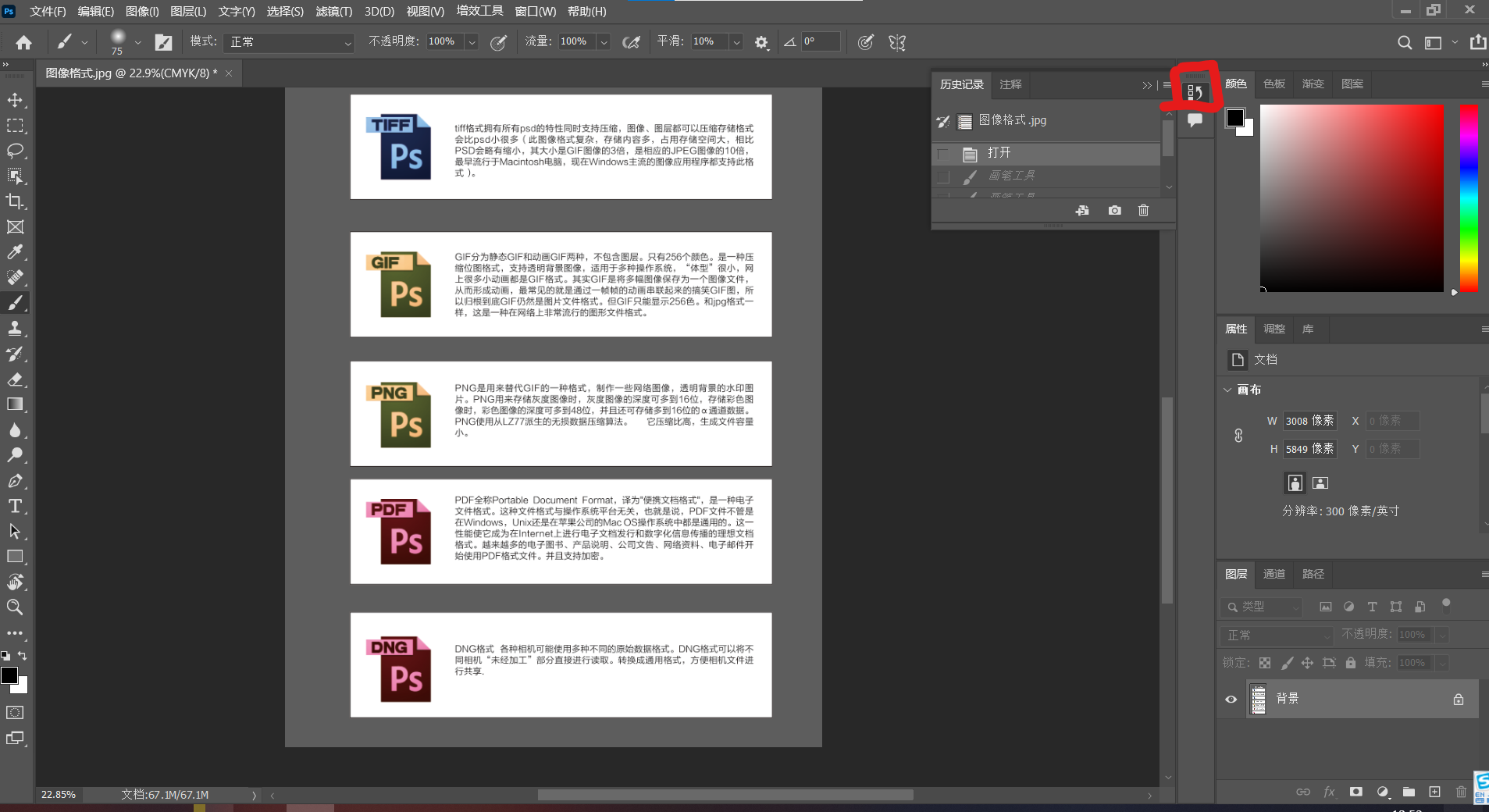Toggle pressure for size
The height and width of the screenshot is (812, 1489).
point(865,42)
